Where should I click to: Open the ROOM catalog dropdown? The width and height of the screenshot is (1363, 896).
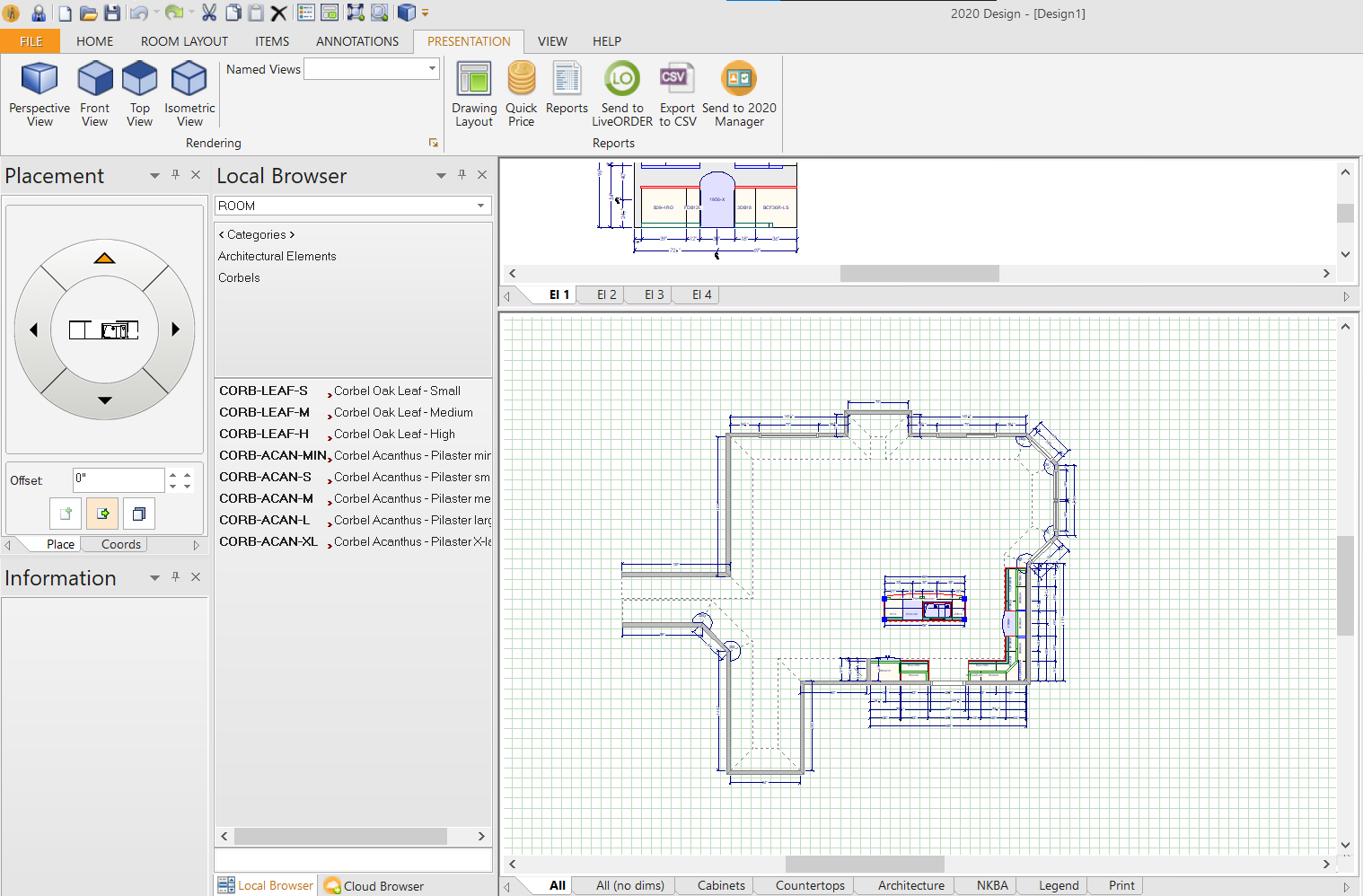(482, 206)
